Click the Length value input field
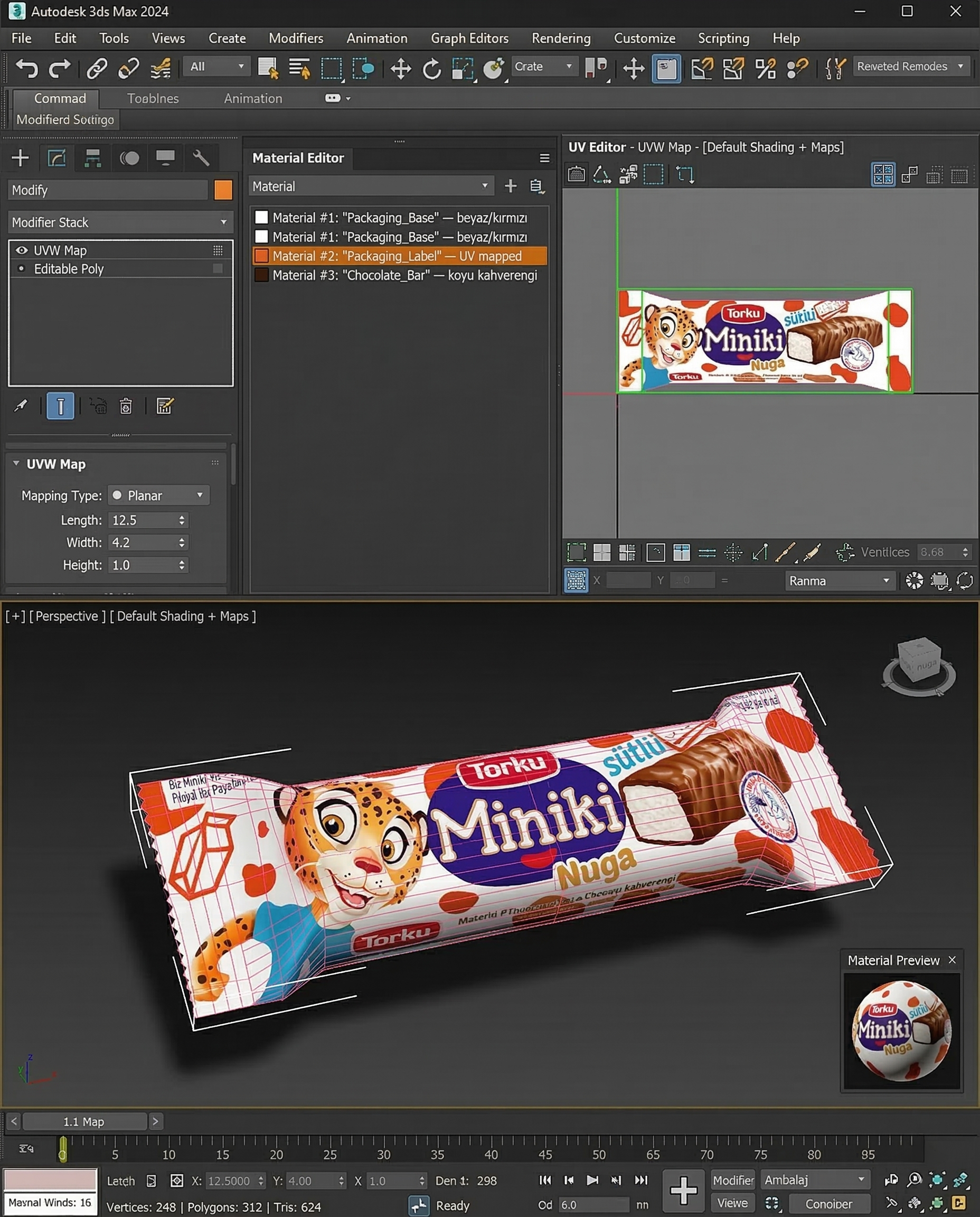The height and width of the screenshot is (1217, 980). [x=143, y=520]
